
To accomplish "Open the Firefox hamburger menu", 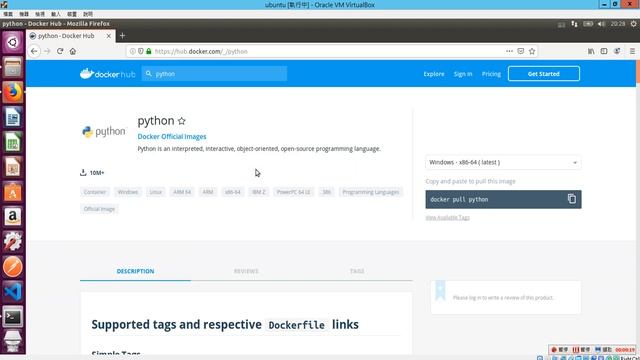I will pos(632,51).
